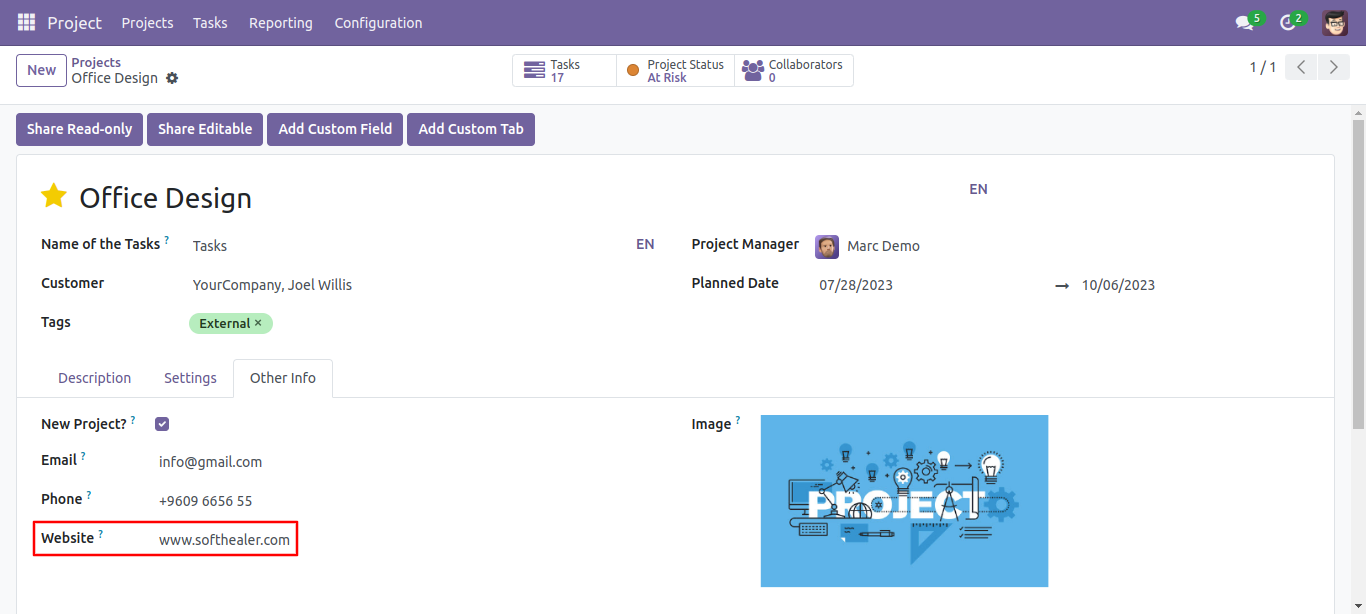Click the end date 10/06/2023
Viewport: 1366px width, 614px height.
pos(1118,285)
